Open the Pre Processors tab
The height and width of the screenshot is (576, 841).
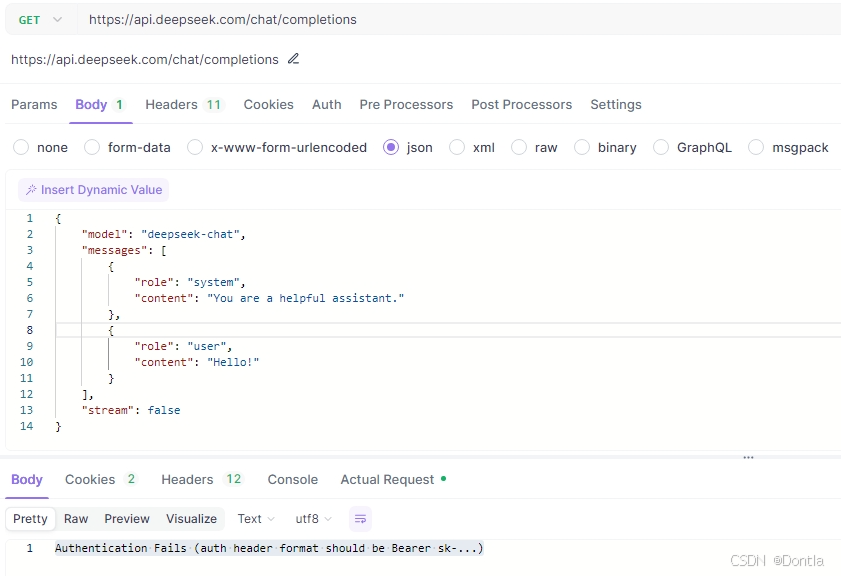click(x=406, y=105)
